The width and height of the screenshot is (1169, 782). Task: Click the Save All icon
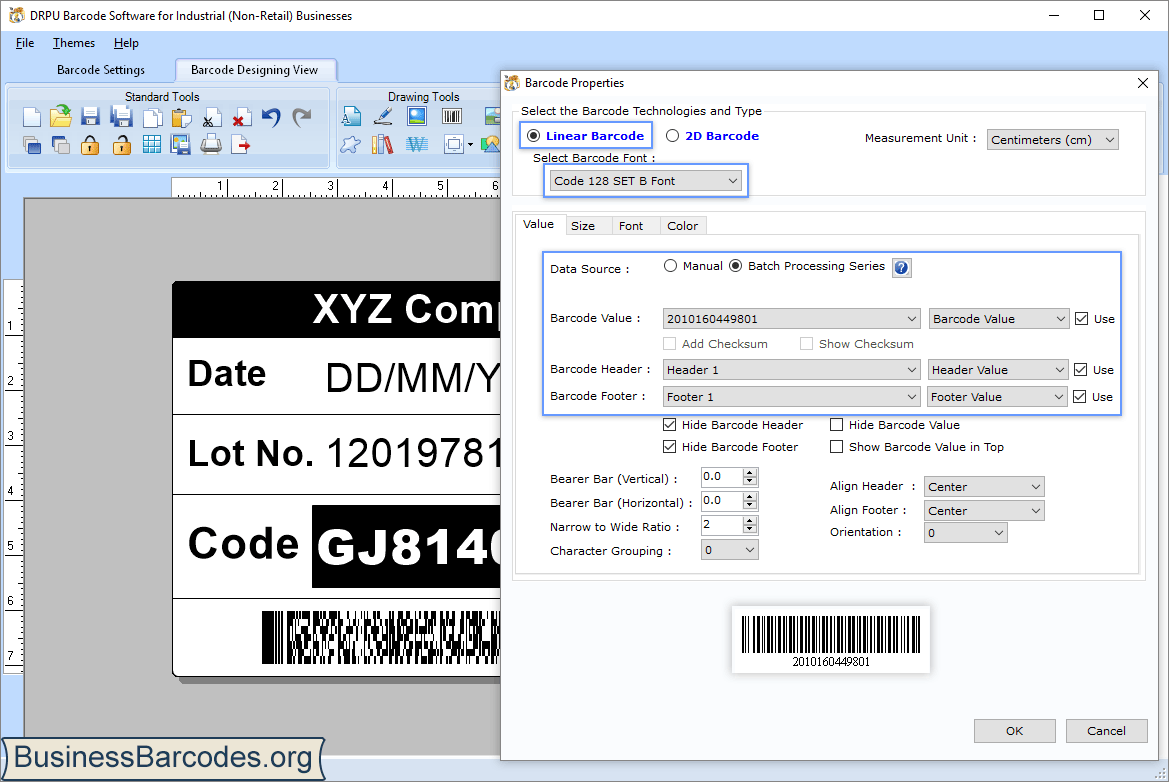click(121, 117)
